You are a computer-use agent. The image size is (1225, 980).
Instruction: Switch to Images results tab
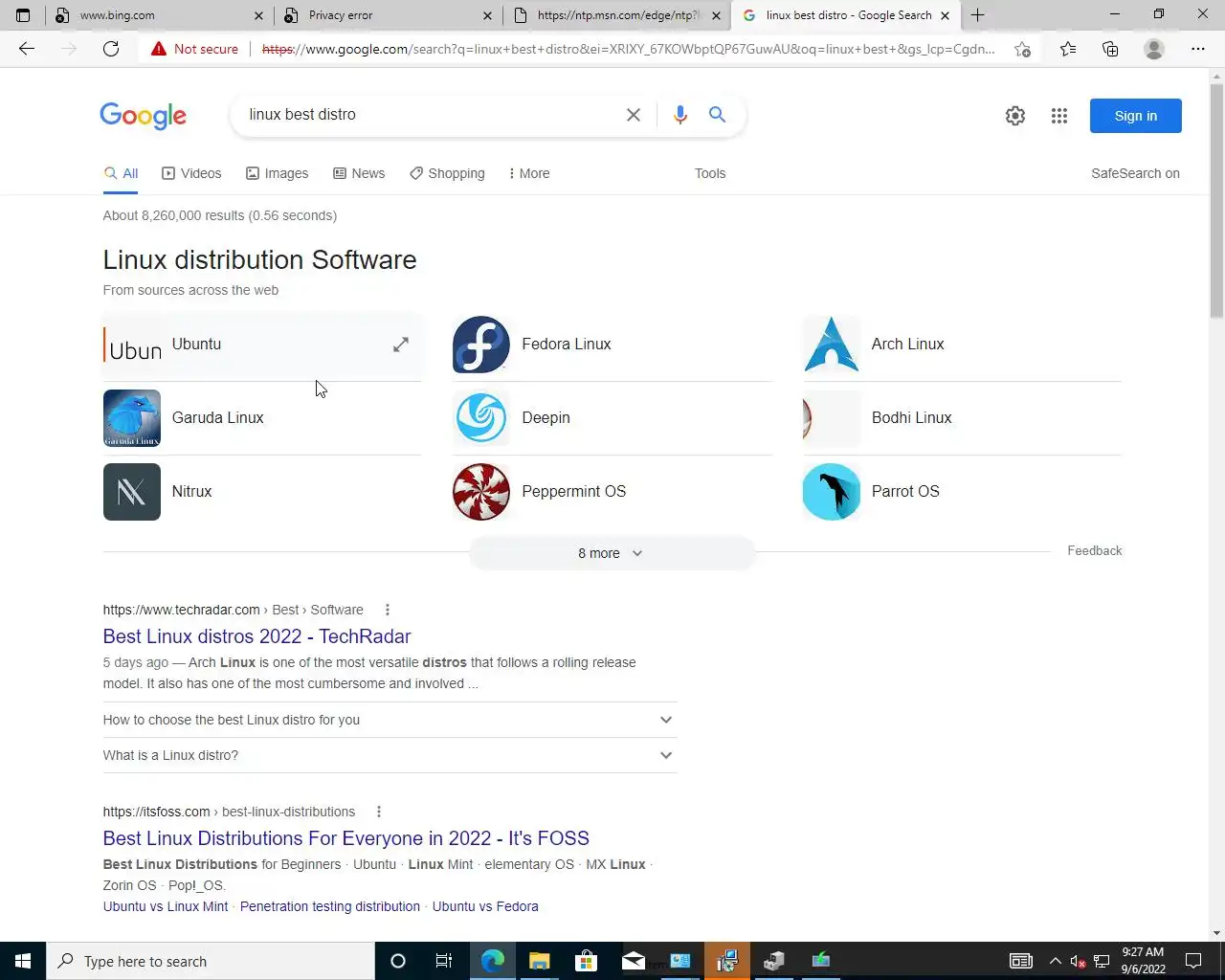278,173
